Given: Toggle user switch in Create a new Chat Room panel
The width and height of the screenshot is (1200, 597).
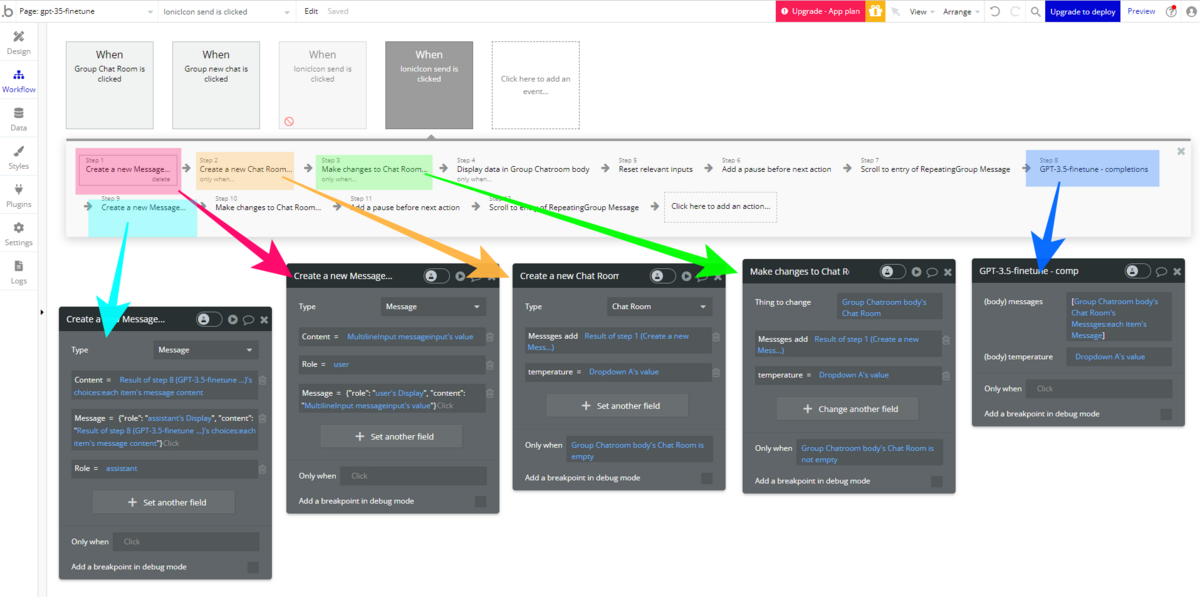Looking at the screenshot, I should point(663,276).
